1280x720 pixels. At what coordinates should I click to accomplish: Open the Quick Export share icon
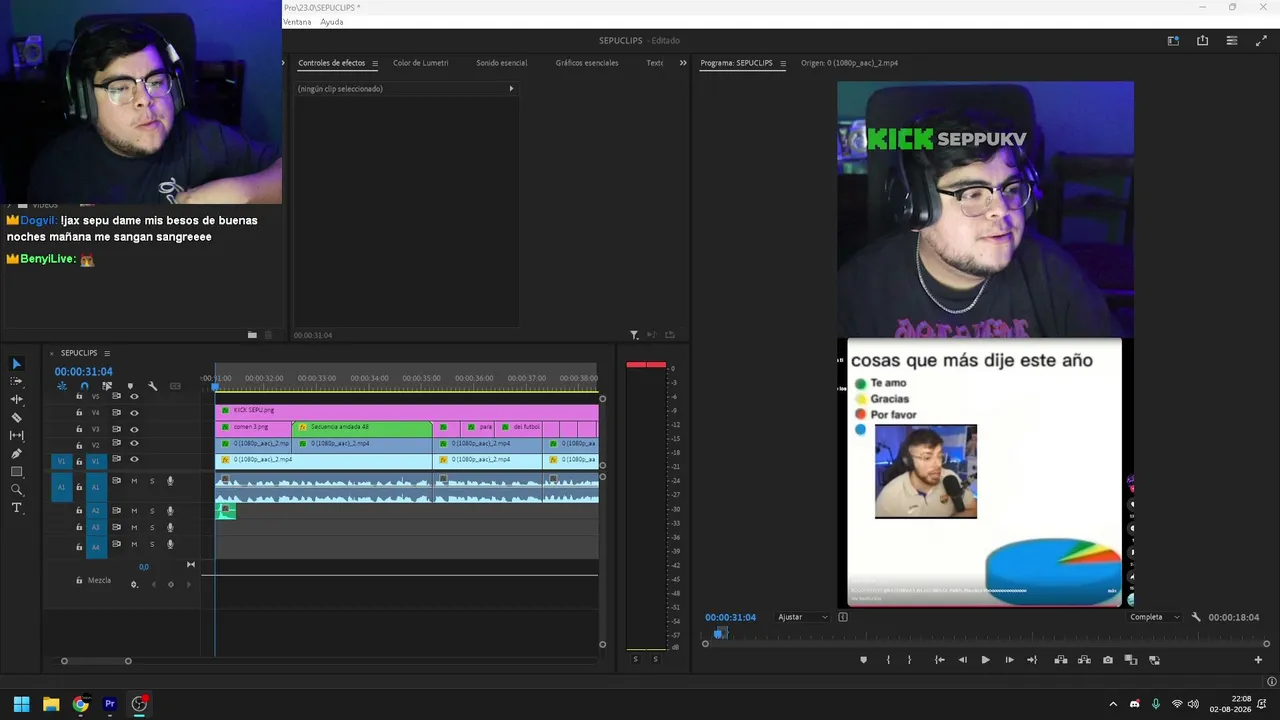[x=1202, y=41]
